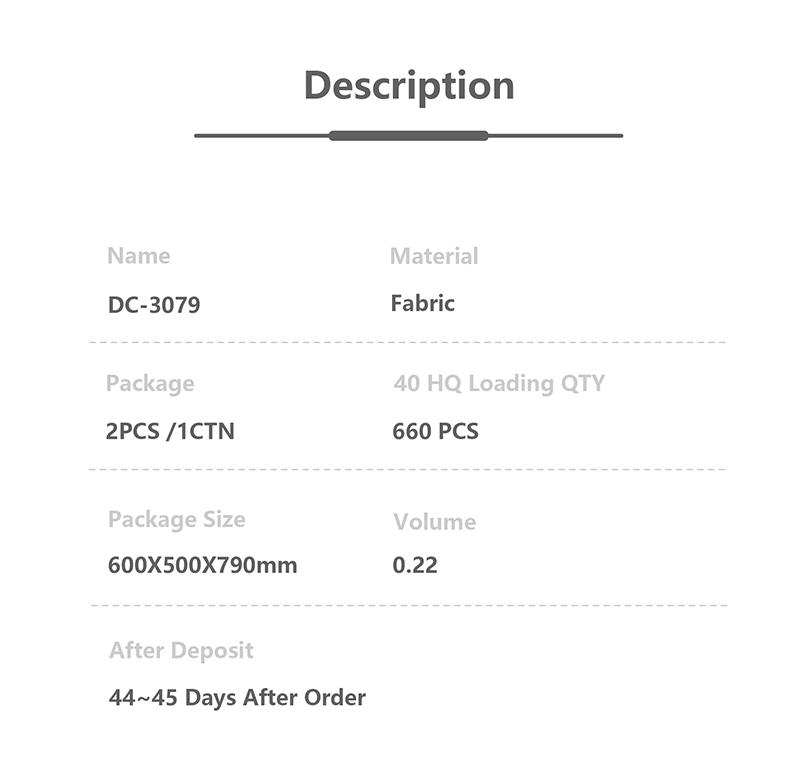Click the Description heading
The width and height of the screenshot is (800, 760).
[408, 85]
